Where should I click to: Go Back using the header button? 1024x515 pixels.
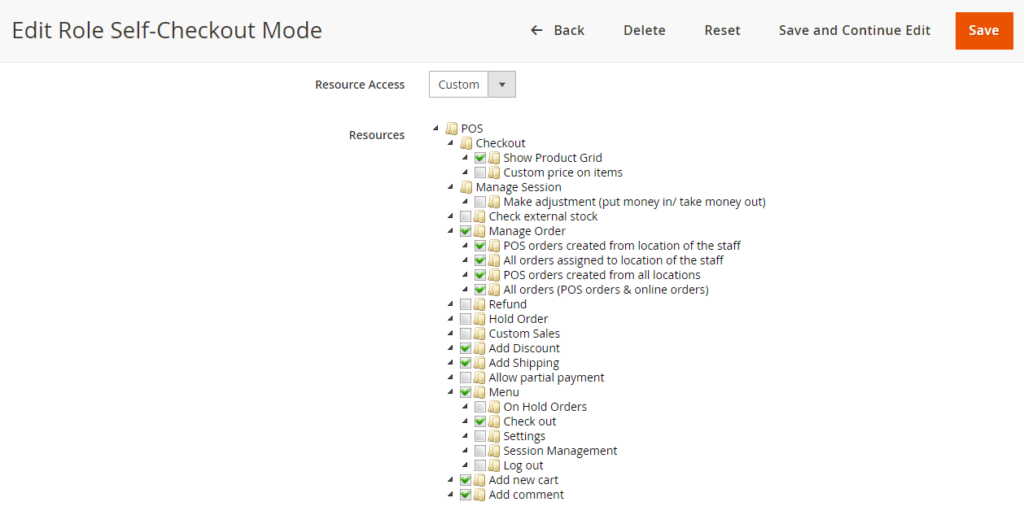tap(558, 31)
